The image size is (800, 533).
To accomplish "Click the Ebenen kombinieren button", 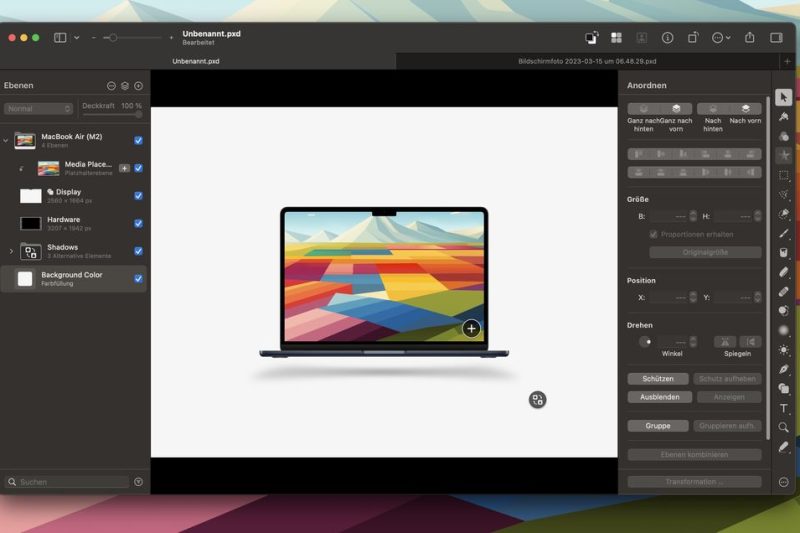I will 694,454.
